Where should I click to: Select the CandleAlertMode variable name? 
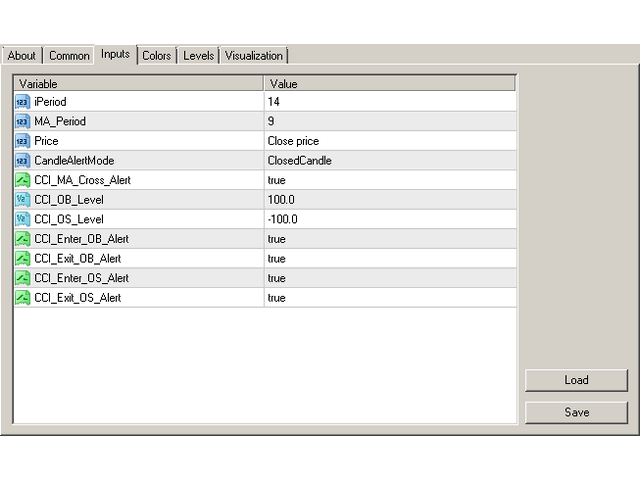point(74,160)
